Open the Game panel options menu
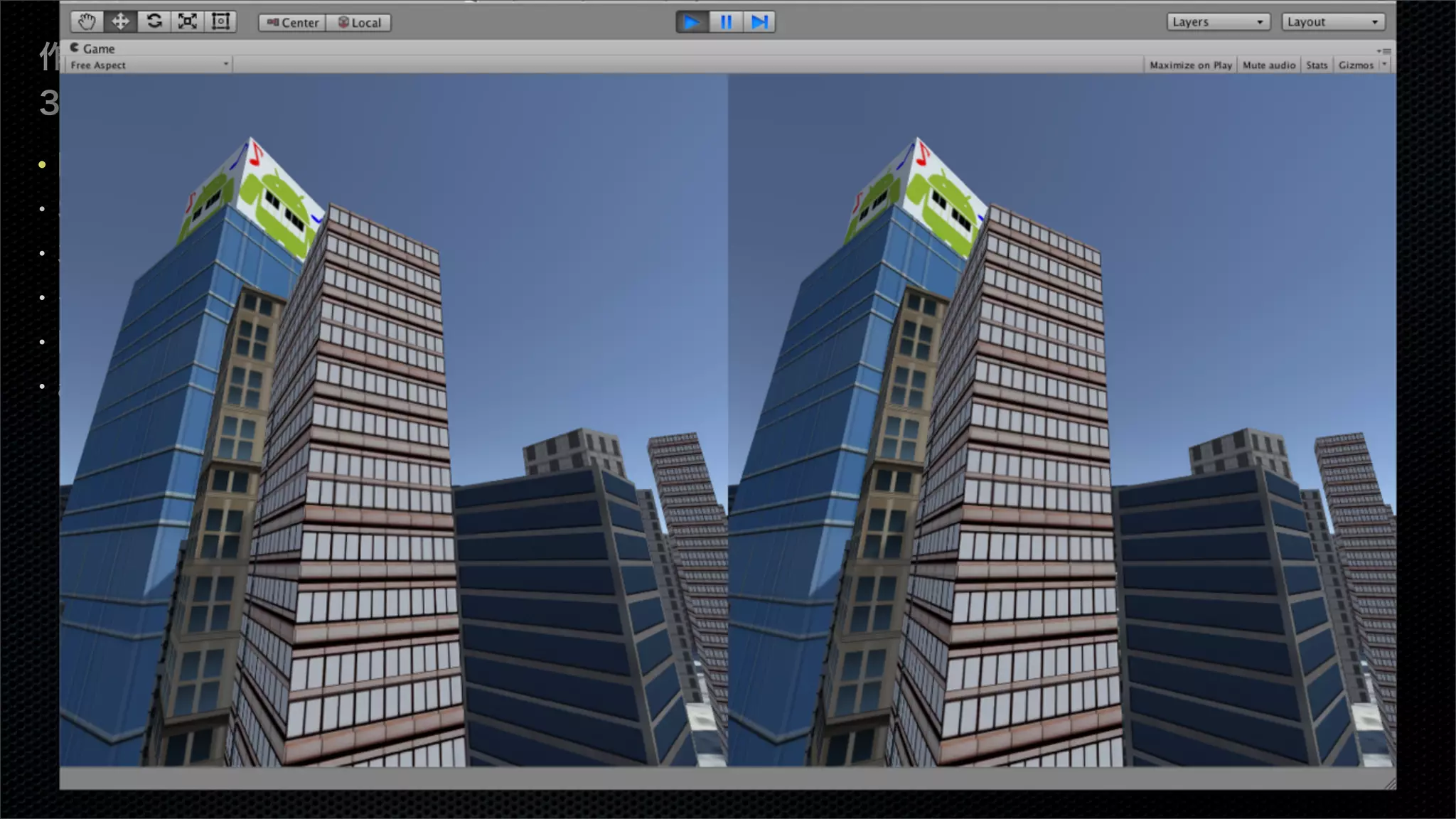1456x819 pixels. tap(1383, 50)
